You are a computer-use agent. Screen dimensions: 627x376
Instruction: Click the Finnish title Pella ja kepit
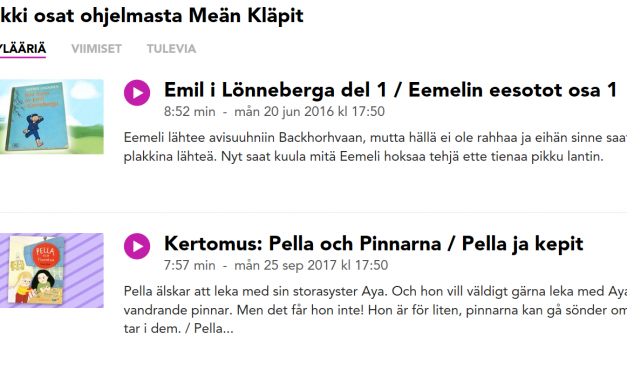[522, 244]
